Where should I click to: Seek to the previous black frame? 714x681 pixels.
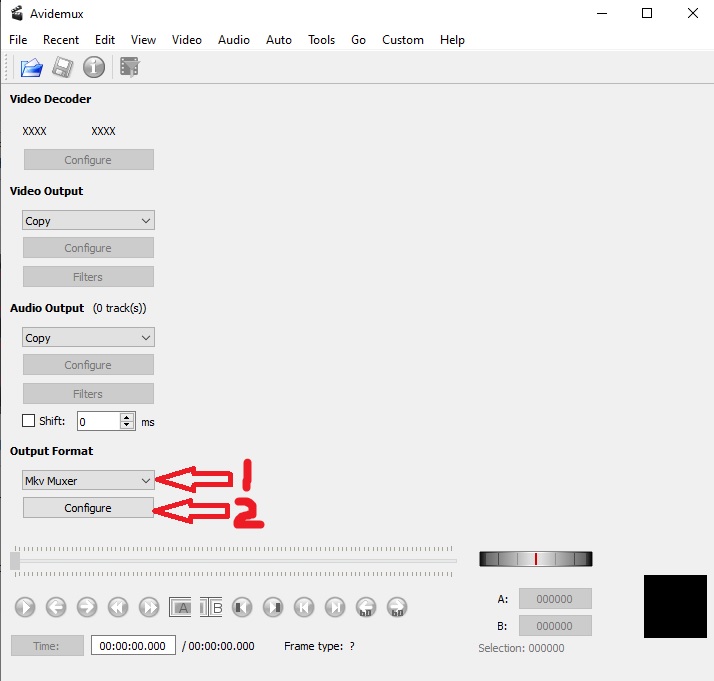pyautogui.click(x=242, y=607)
